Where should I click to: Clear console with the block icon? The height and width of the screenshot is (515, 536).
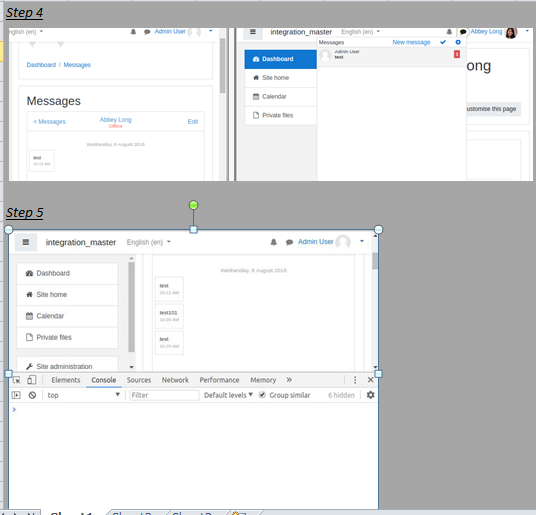coord(32,395)
